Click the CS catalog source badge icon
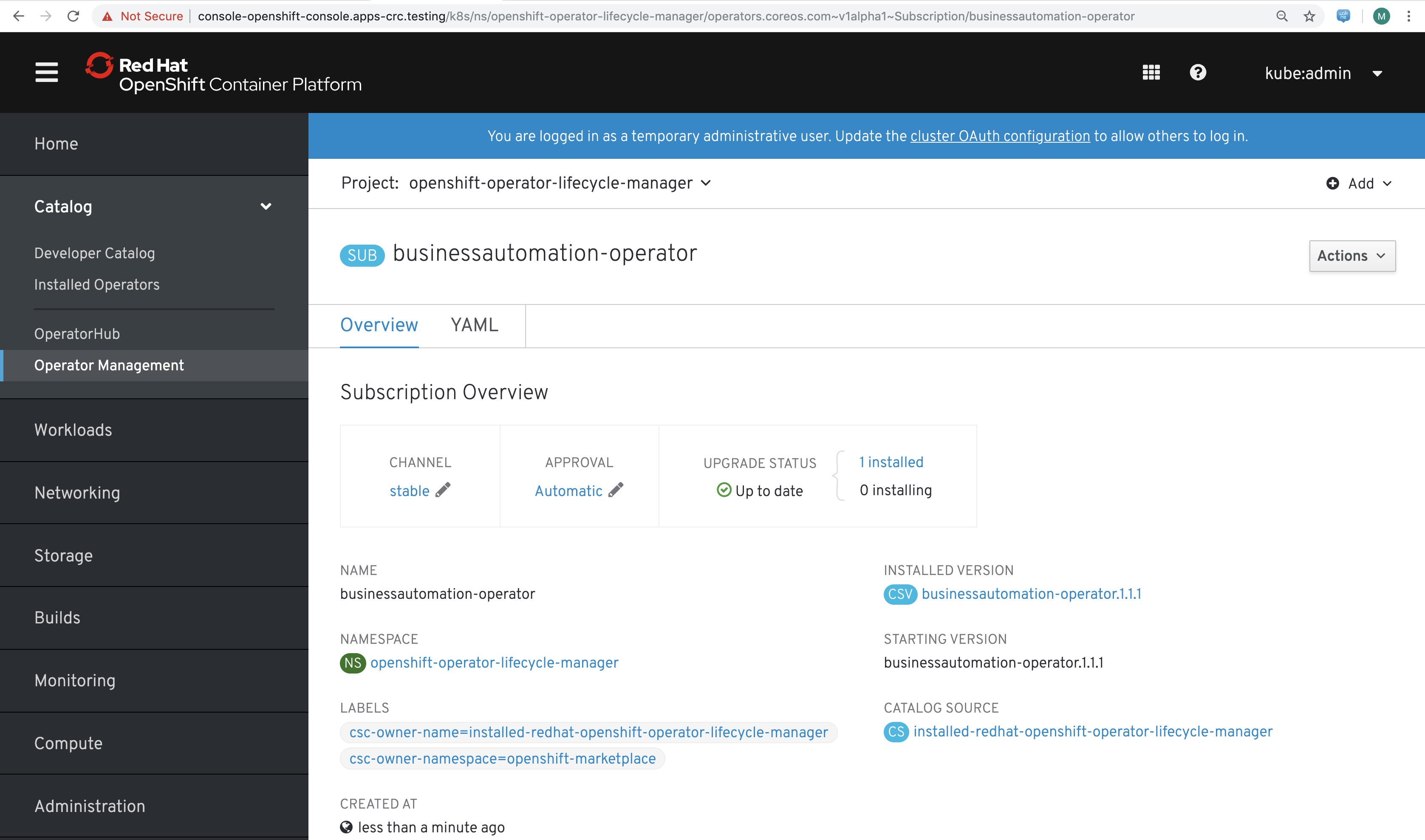 point(895,731)
